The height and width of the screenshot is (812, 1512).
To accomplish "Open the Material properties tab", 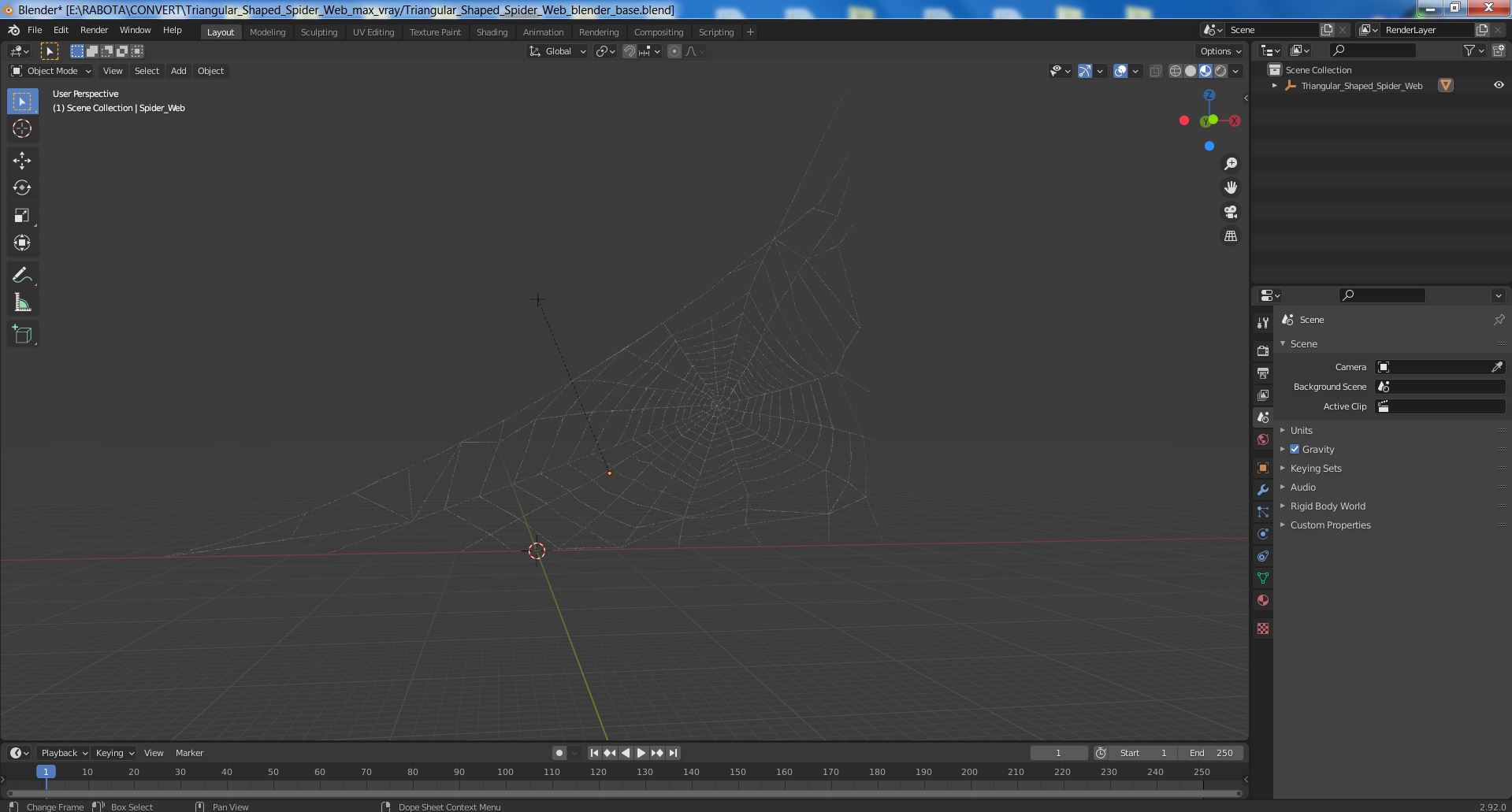I will 1263,600.
